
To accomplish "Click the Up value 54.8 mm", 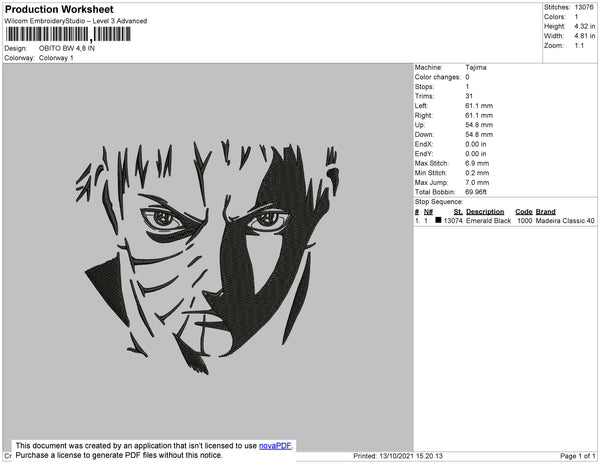I will click(x=479, y=125).
